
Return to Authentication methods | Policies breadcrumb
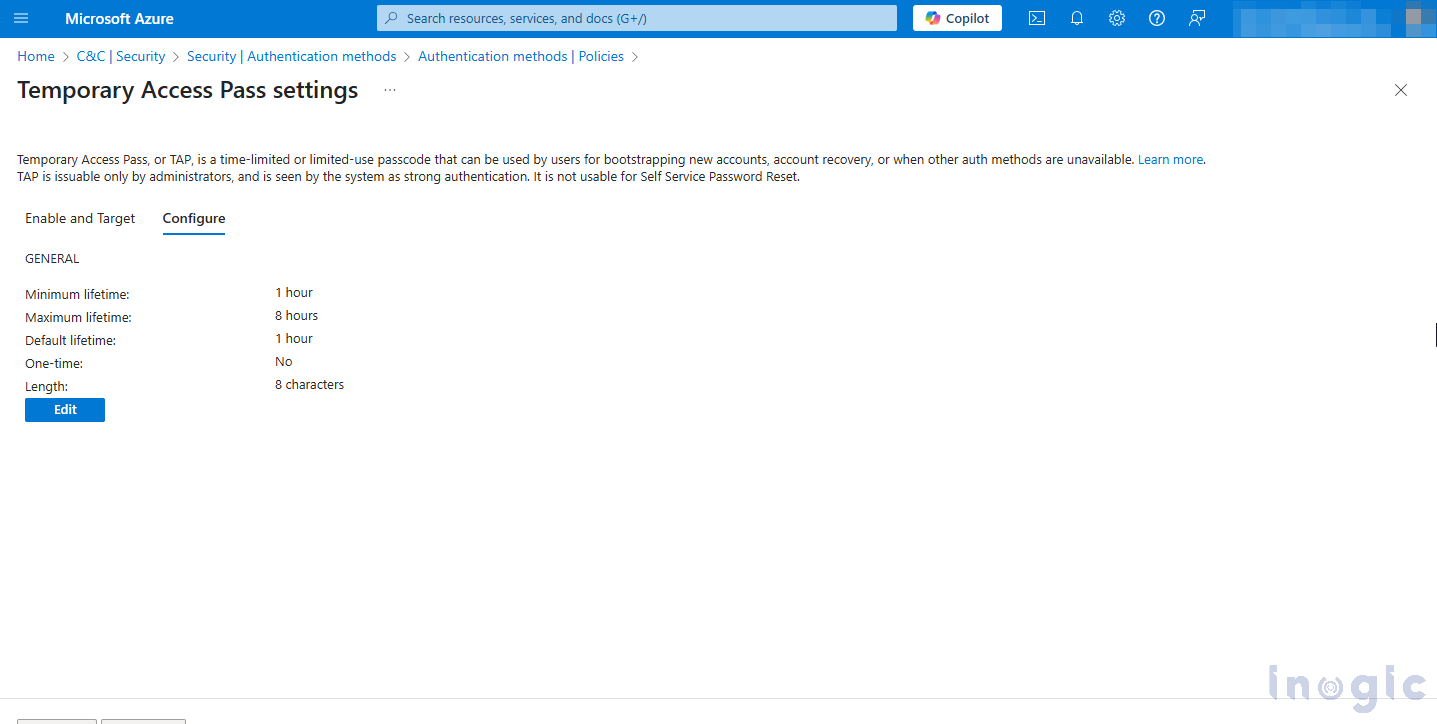click(x=521, y=56)
